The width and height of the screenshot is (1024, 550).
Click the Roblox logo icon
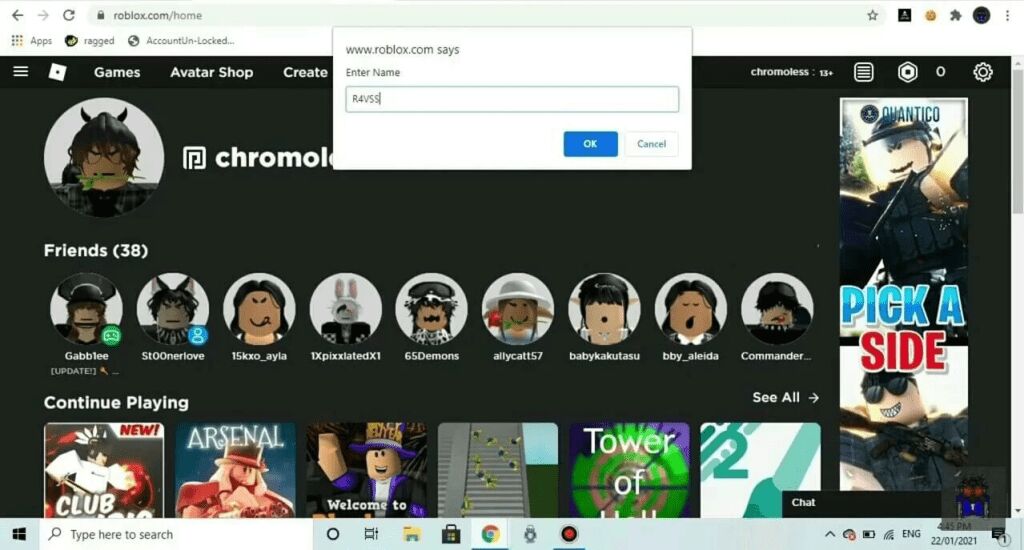point(57,72)
